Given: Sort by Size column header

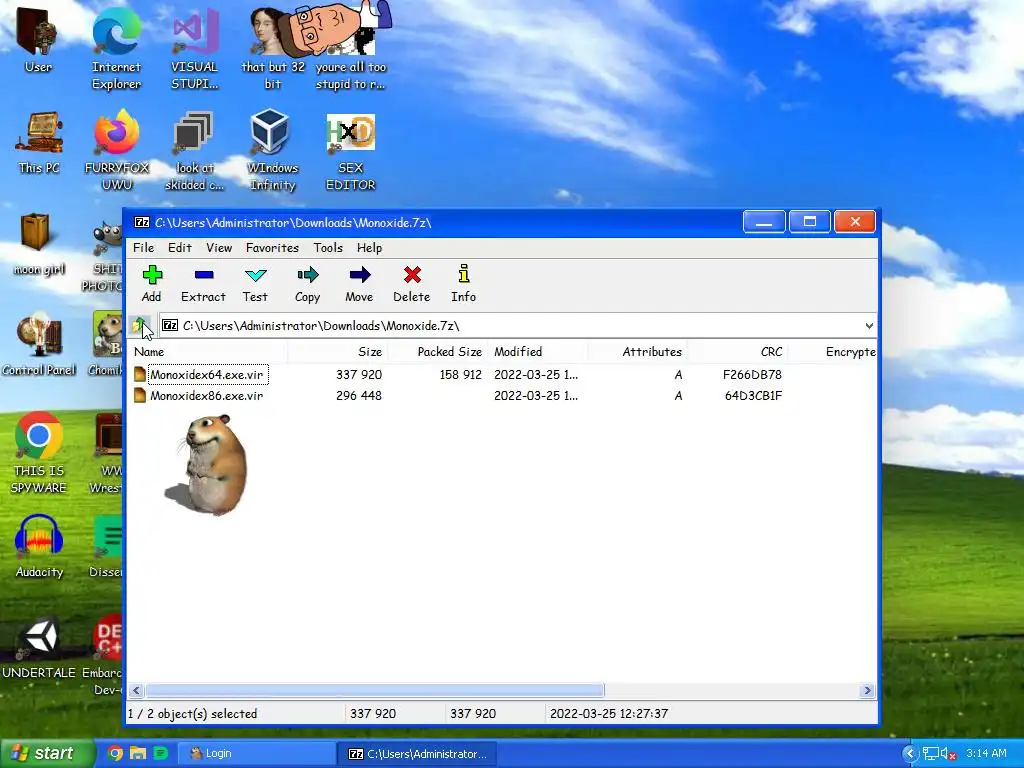Looking at the screenshot, I should (338, 351).
